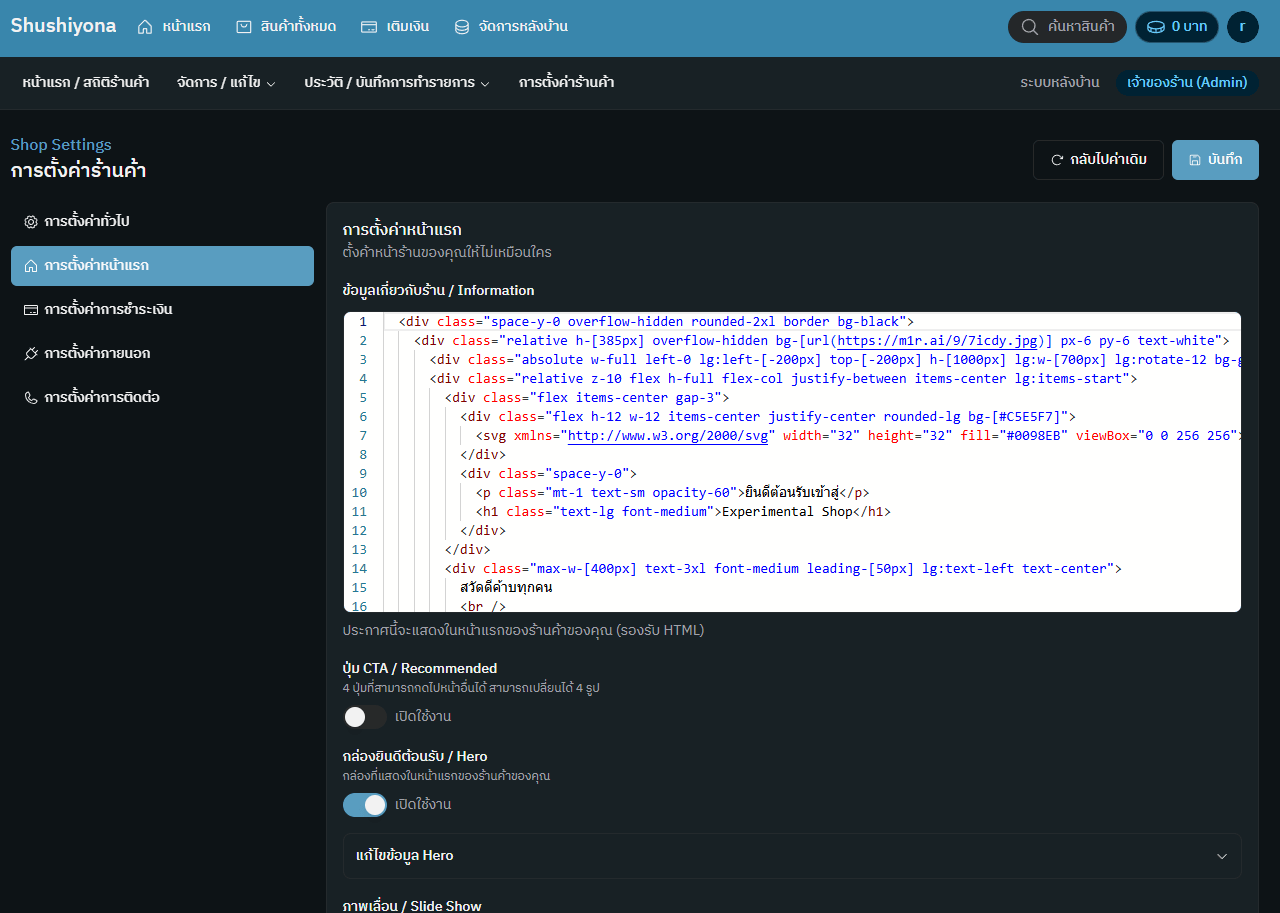Click the card icon for เติมเงิน
Screen dimensions: 1280x913
point(369,27)
